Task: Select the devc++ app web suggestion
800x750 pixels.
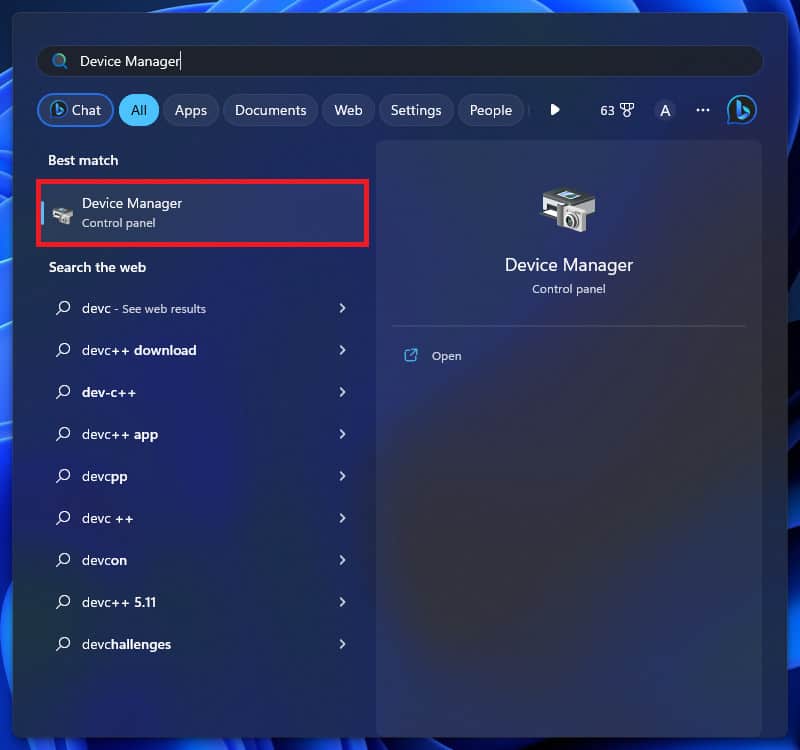Action: coord(120,435)
